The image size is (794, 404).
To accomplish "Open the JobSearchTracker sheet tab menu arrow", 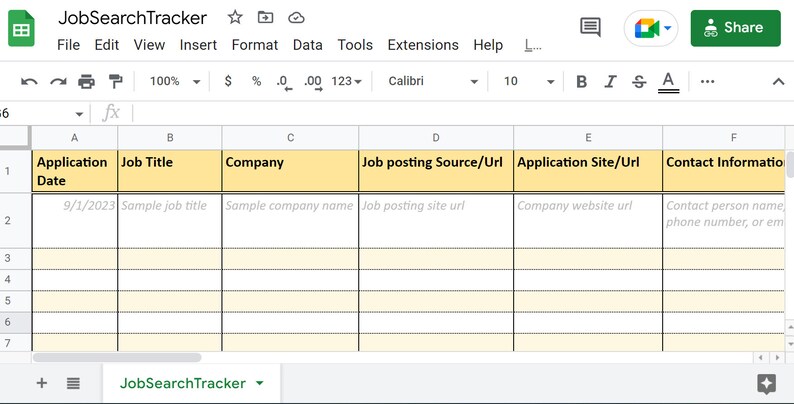I will 260,383.
